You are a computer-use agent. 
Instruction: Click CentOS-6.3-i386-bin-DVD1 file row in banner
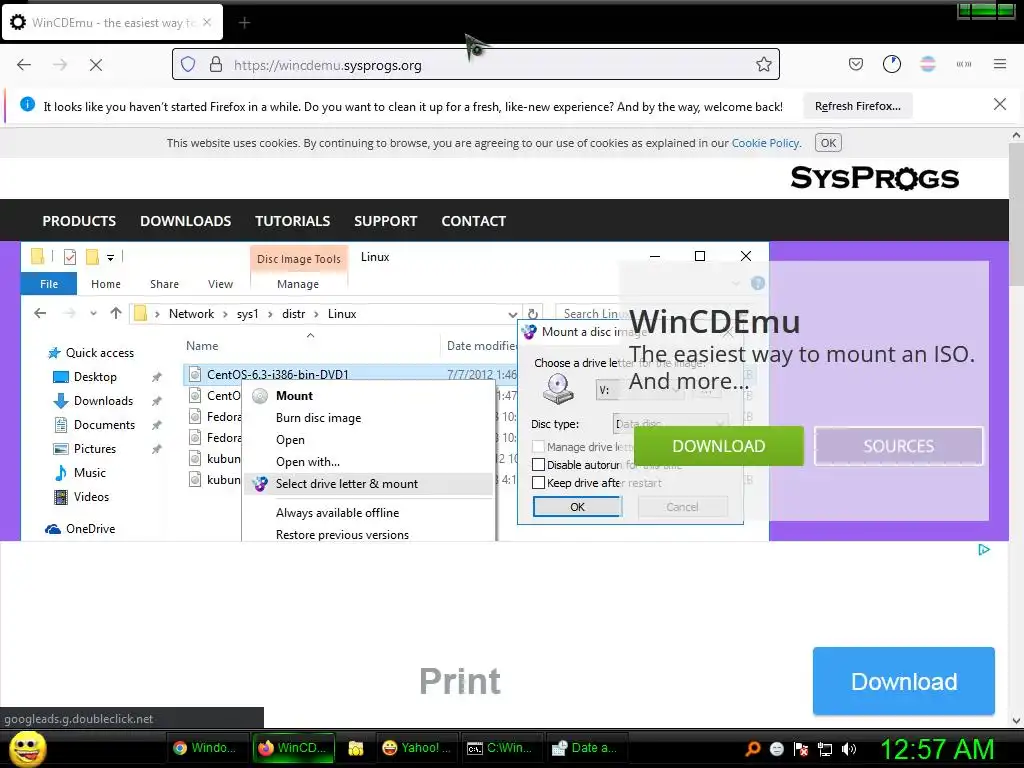coord(351,374)
